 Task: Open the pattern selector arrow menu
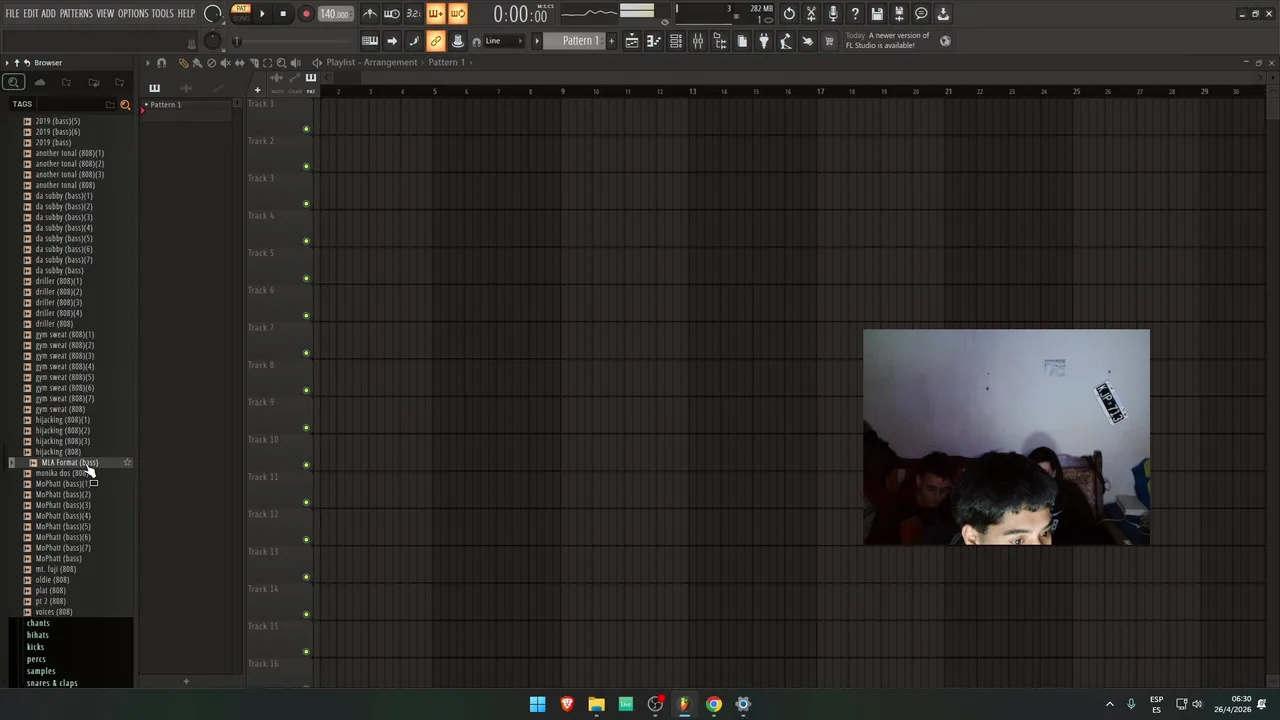pyautogui.click(x=537, y=41)
